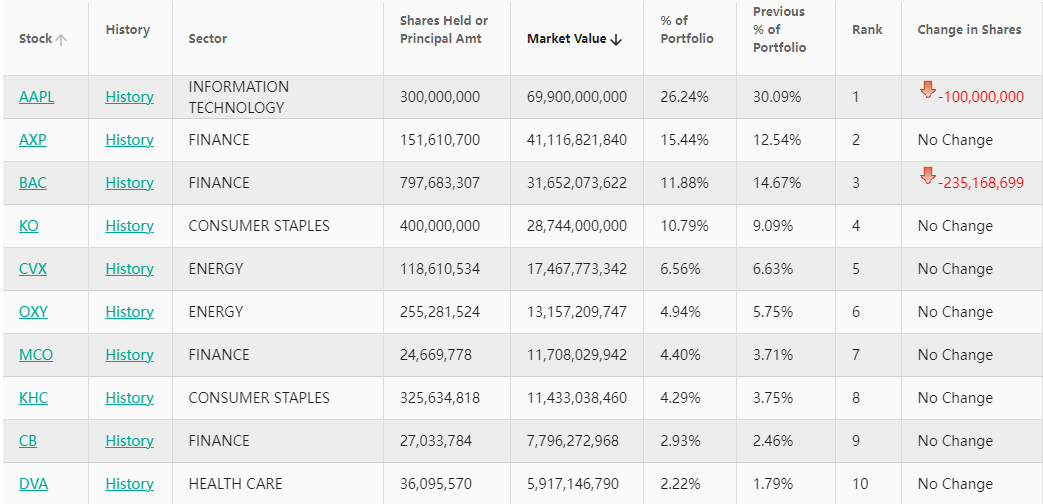Click the Stock column ascending sort arrow

tap(62, 39)
